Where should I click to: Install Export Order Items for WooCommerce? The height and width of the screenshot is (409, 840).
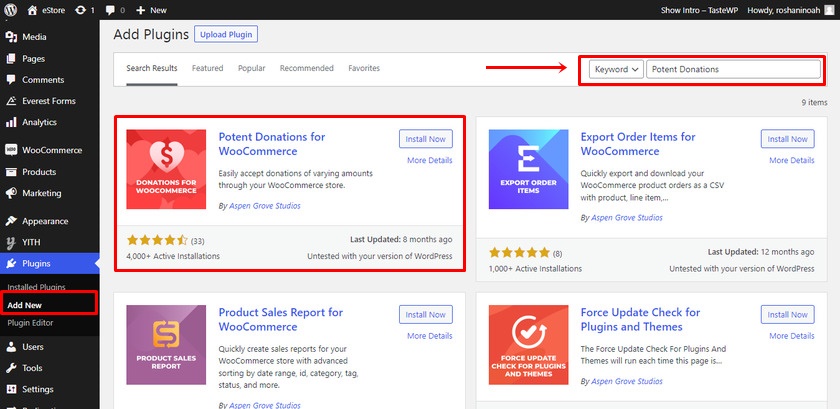pos(788,139)
